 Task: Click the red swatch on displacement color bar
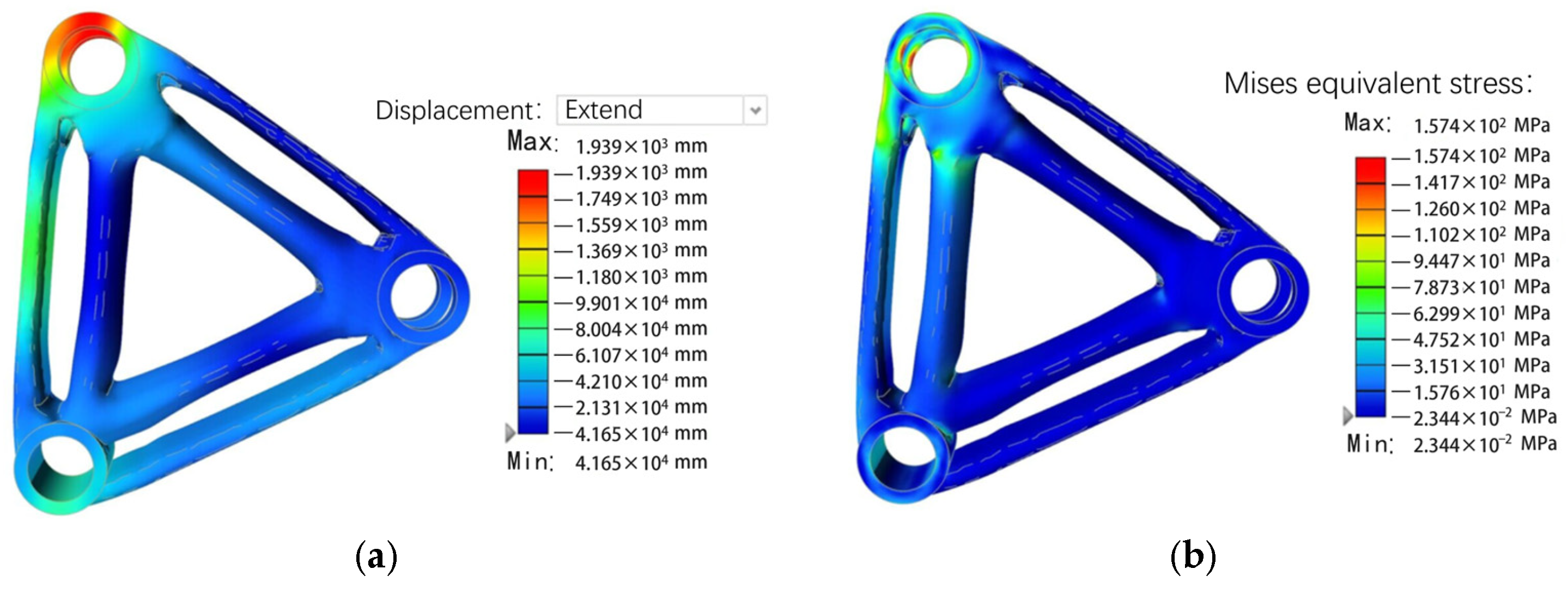[x=533, y=182]
